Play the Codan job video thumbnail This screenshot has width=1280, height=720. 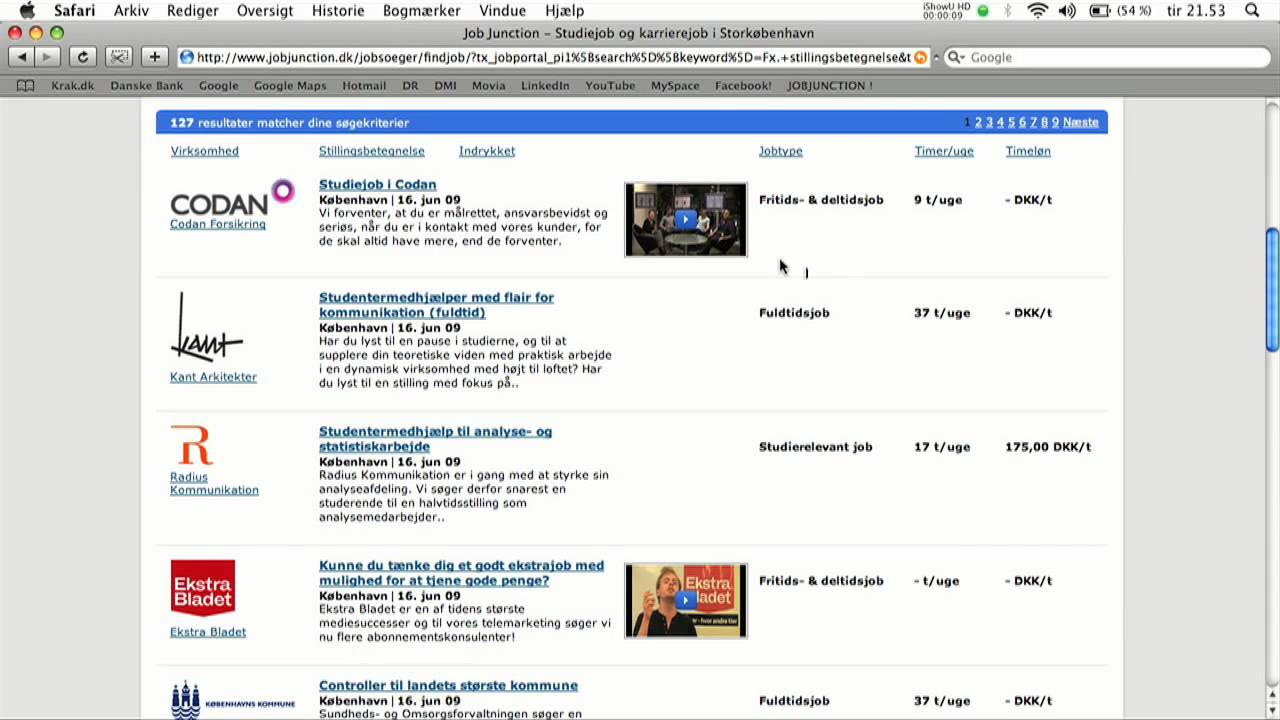coord(686,219)
